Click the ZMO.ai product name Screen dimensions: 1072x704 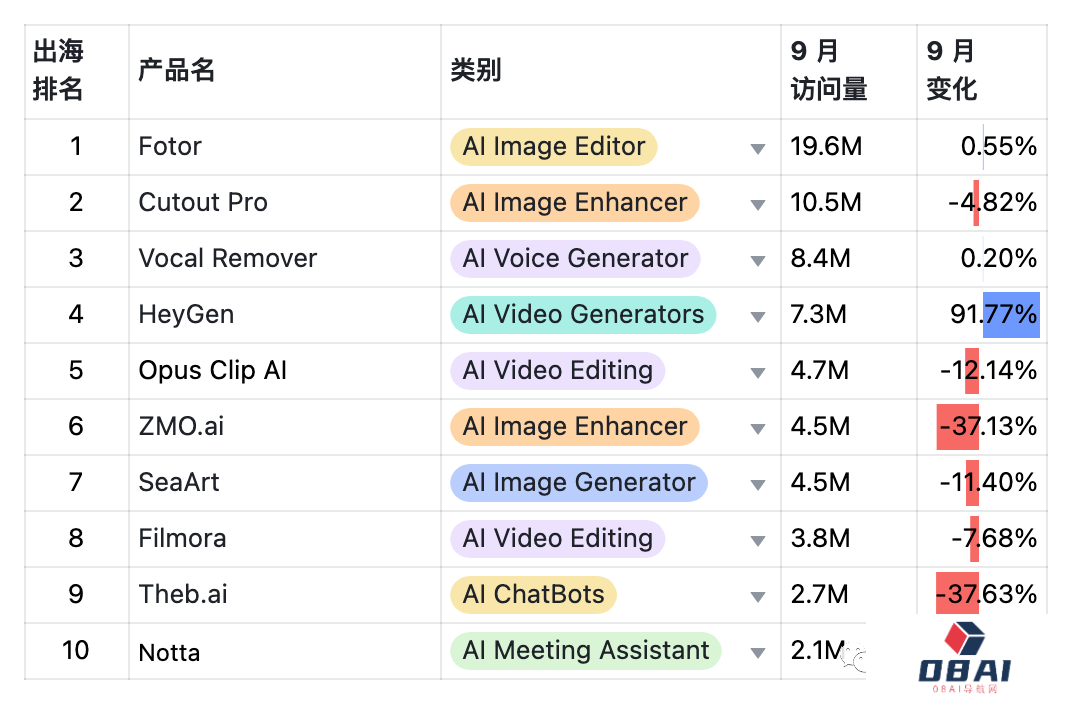coord(181,427)
